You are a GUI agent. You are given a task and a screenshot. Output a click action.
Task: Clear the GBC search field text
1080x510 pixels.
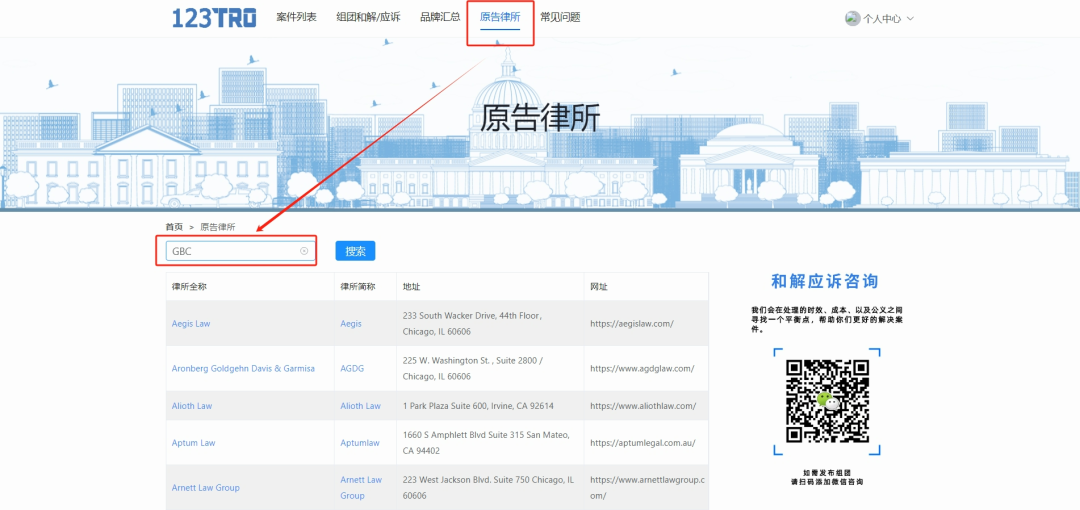point(304,251)
